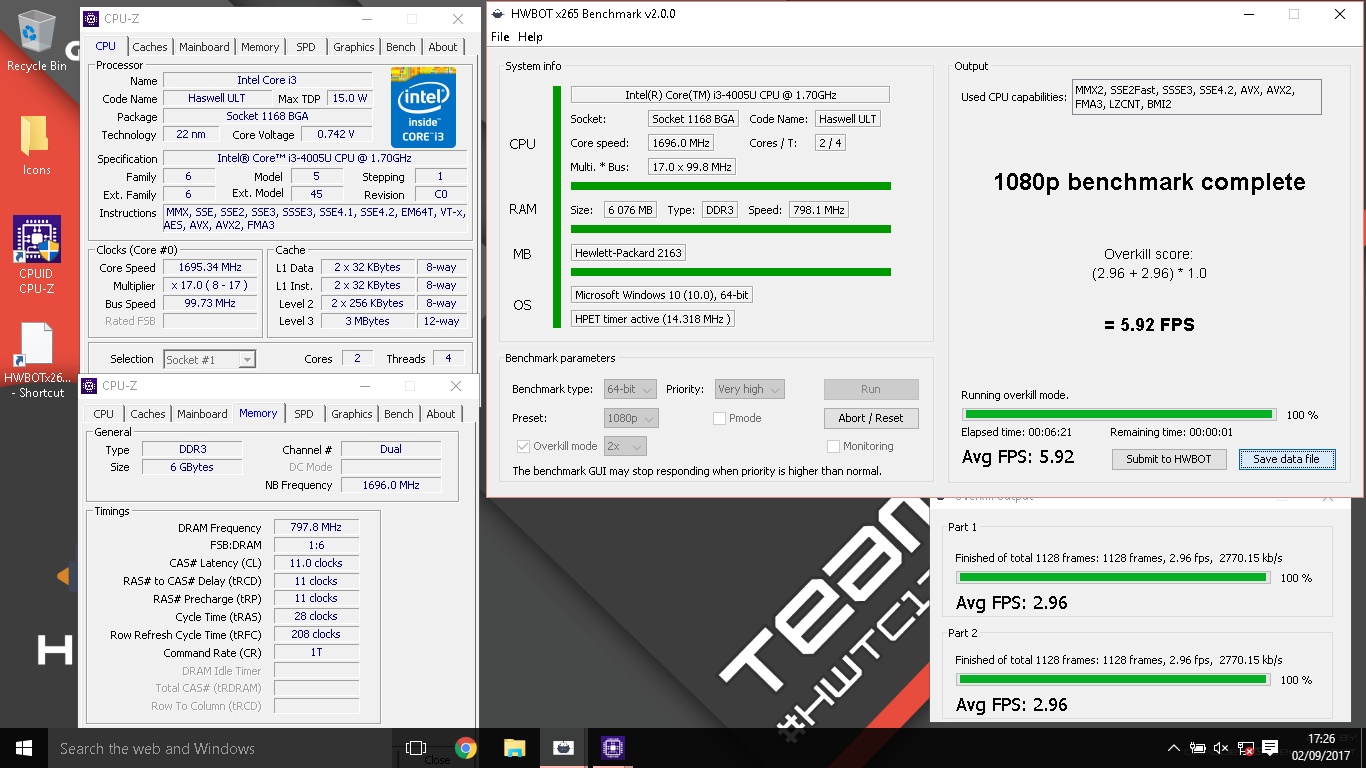Select the HWBOTx265 Shortcut desktop icon
Screen dimensions: 1366x768
[x=36, y=360]
